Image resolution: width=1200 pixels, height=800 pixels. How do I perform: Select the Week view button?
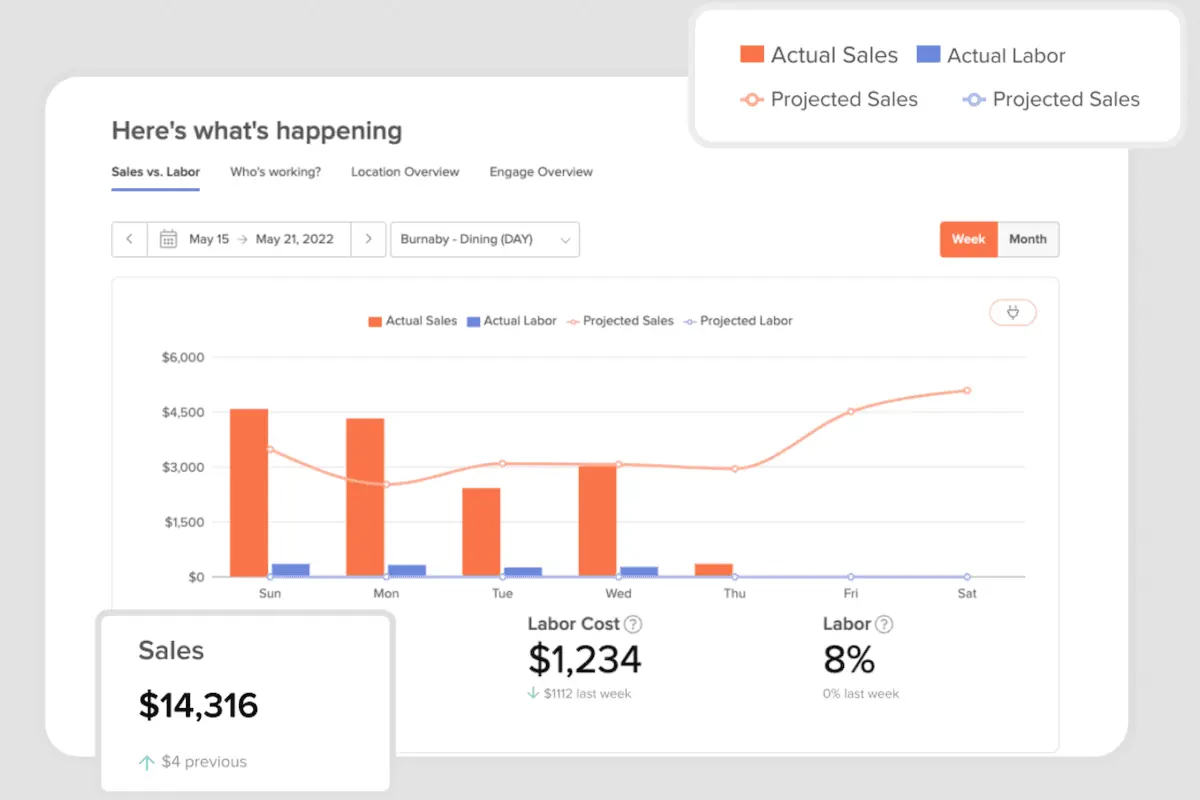(969, 239)
